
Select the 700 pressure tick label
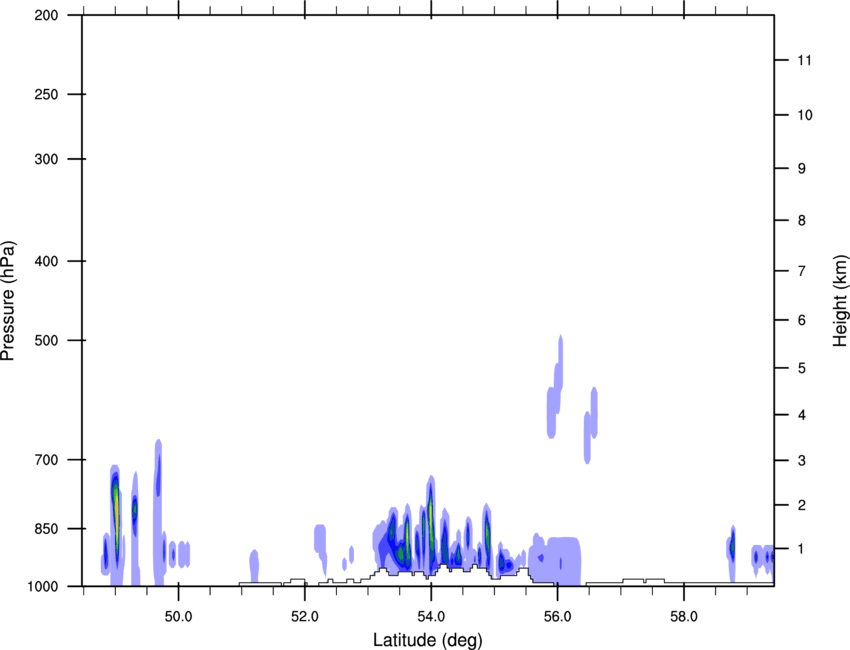tap(46, 460)
